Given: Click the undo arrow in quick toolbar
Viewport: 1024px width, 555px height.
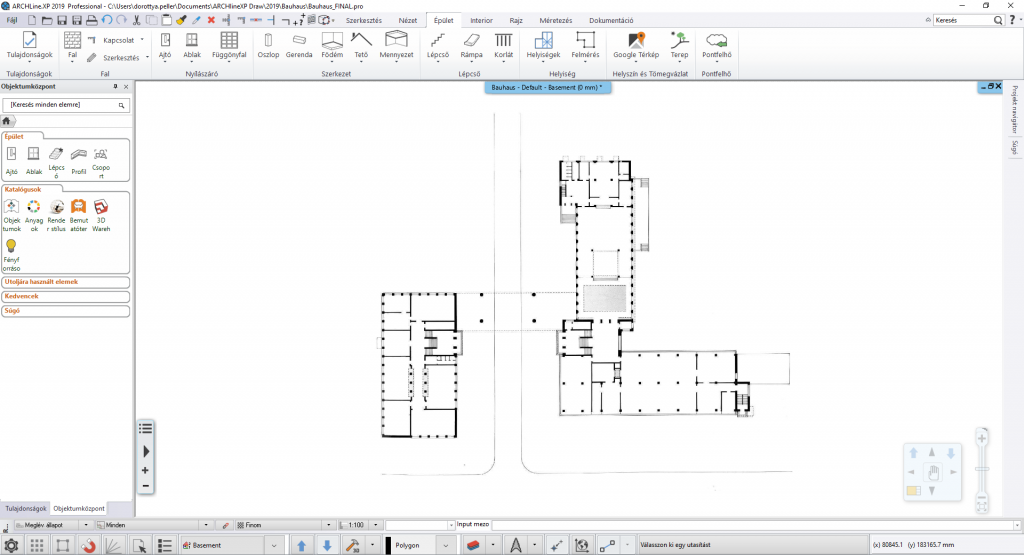Looking at the screenshot, I should (x=107, y=20).
